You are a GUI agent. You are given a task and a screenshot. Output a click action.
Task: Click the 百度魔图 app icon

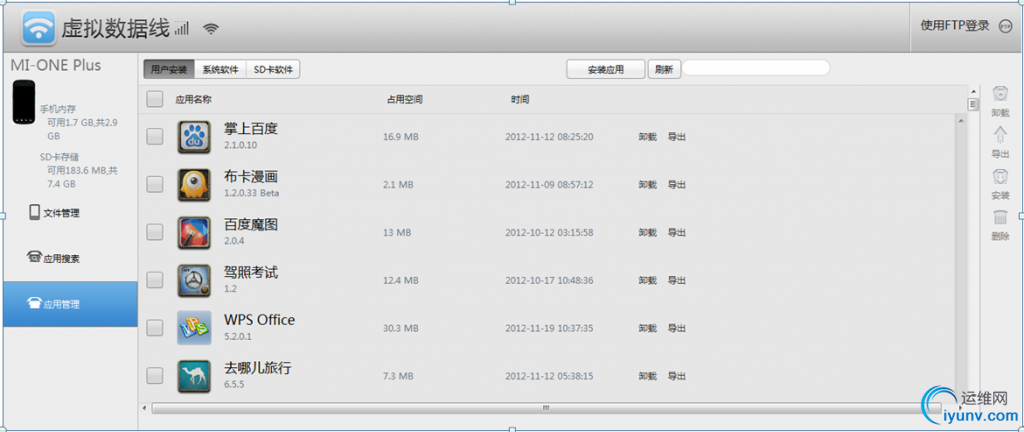click(194, 232)
